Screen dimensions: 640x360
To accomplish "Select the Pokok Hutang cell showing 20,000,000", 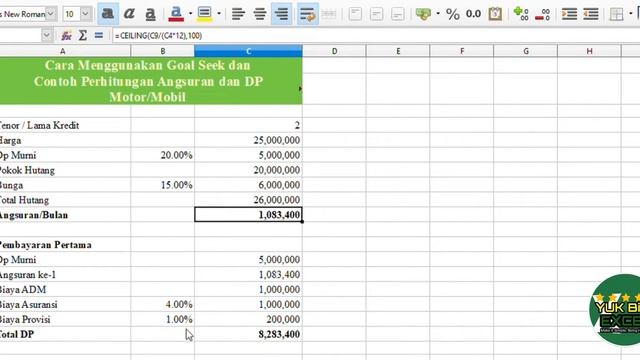I will coord(248,170).
